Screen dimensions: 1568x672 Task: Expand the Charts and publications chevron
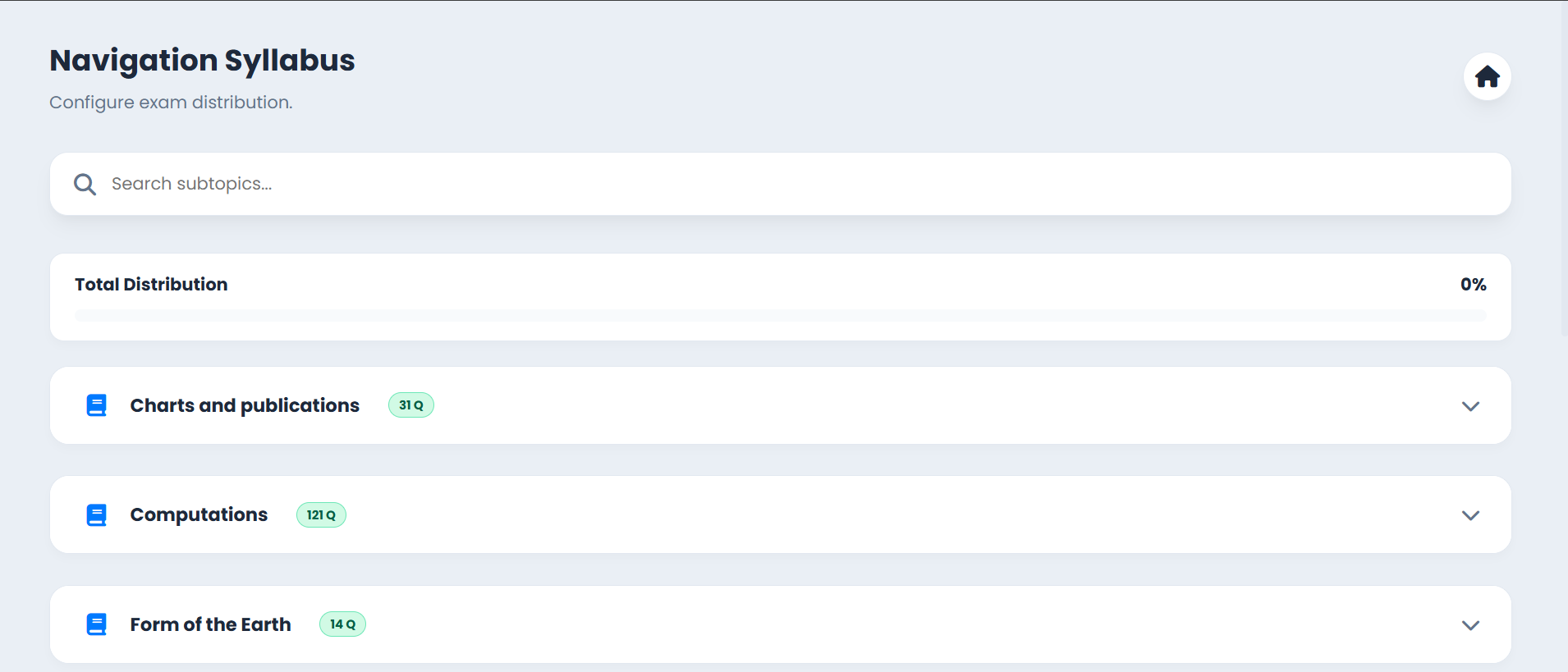1470,406
